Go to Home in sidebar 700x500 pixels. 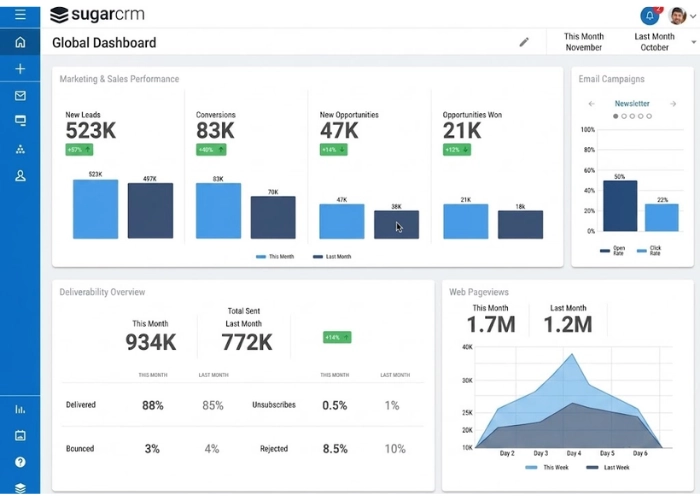20,42
